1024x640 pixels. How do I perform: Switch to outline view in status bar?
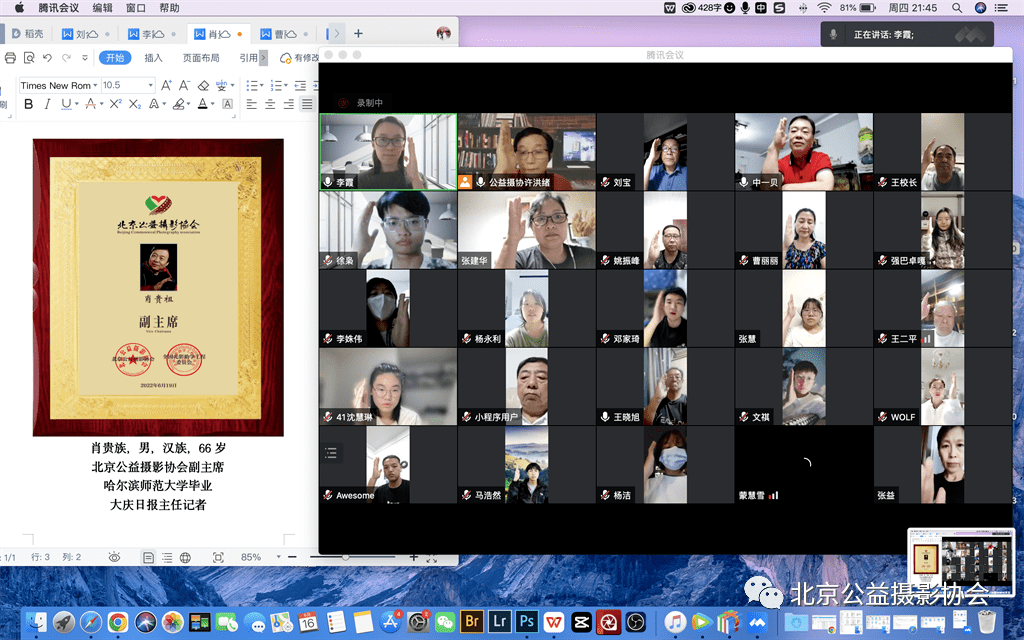tap(167, 557)
